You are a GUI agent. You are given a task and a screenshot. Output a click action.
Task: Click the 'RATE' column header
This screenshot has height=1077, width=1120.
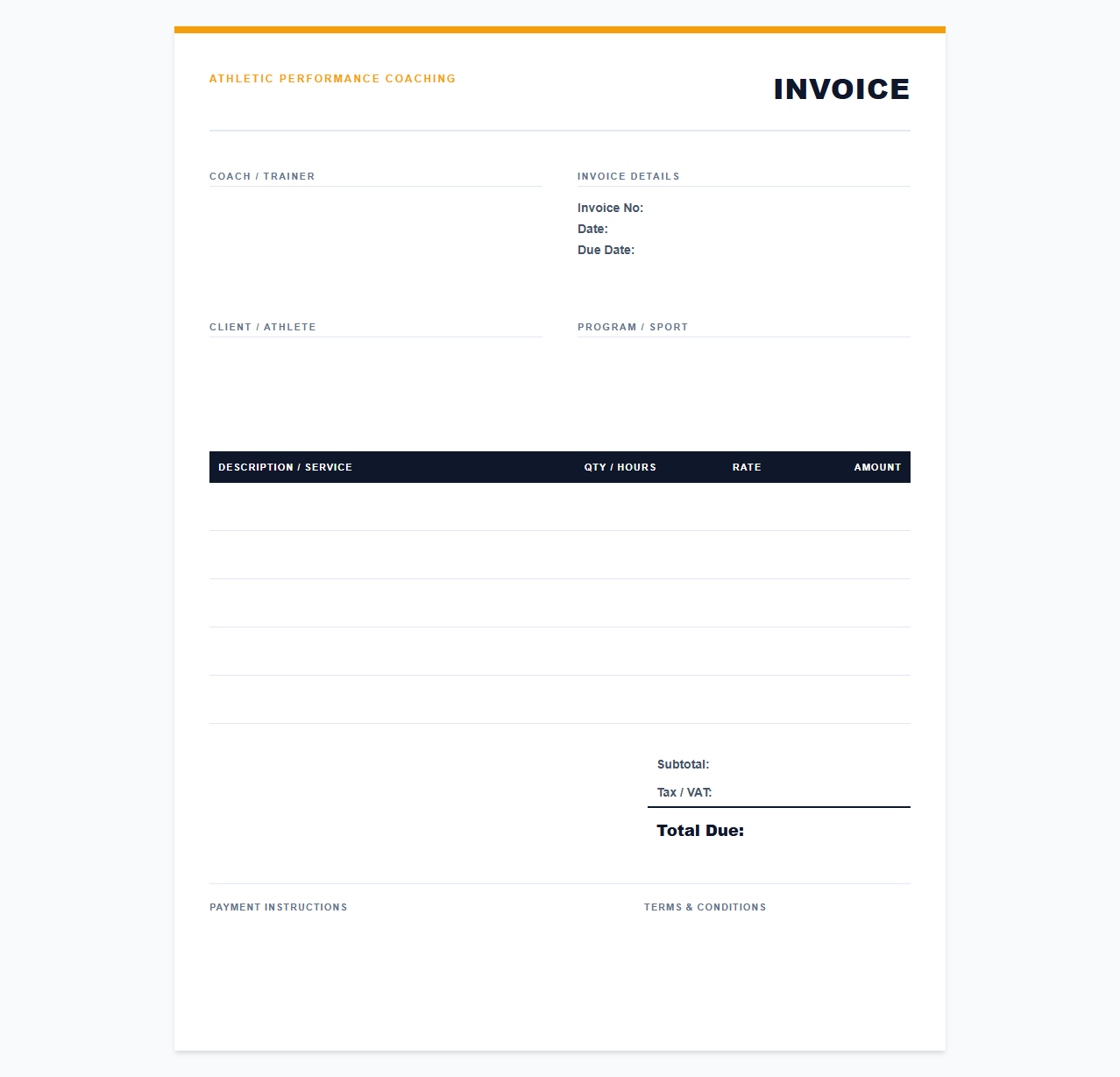coord(747,467)
